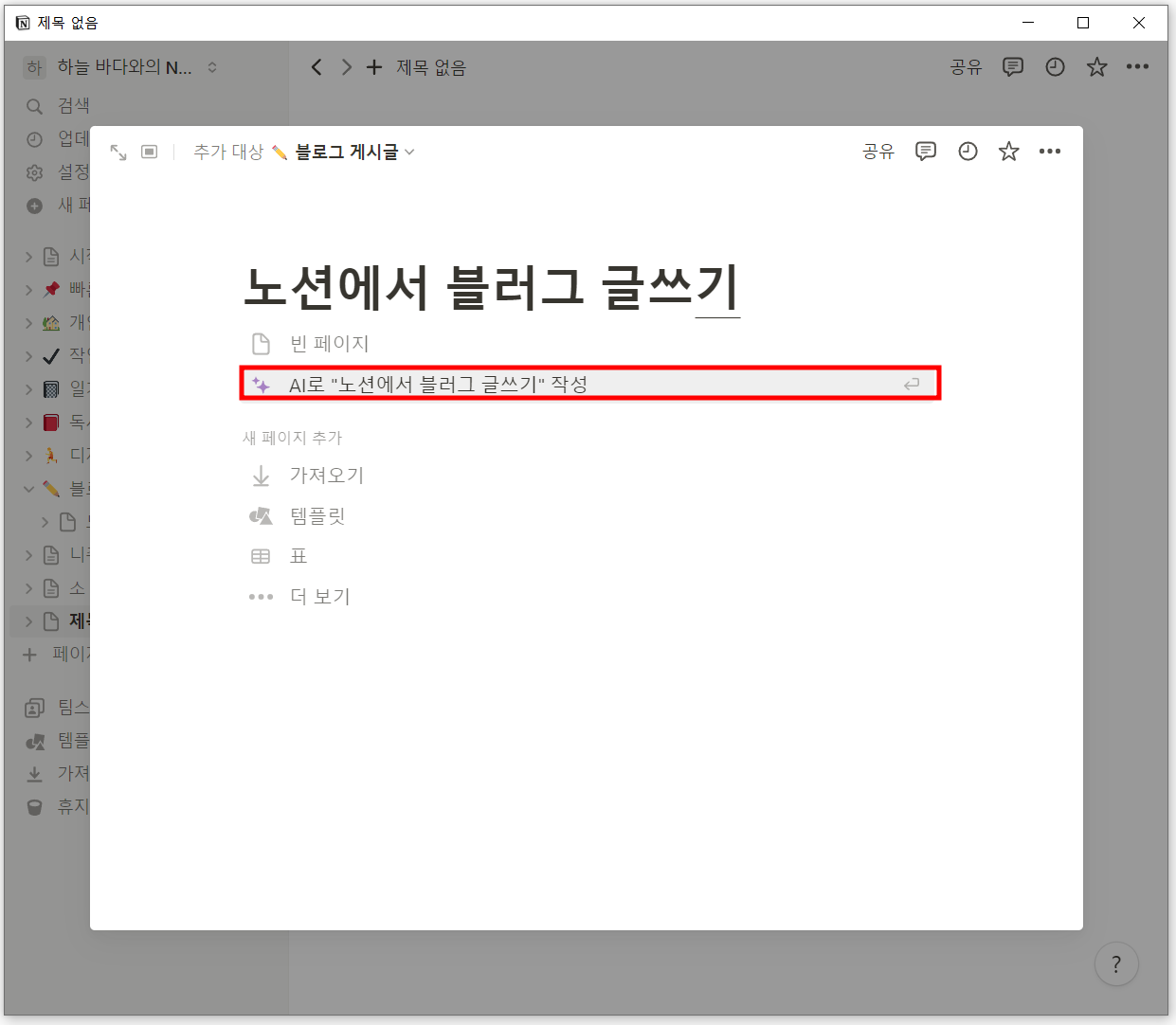Viewport: 1176px width, 1025px height.
Task: Select the 빈 페이지 option
Action: pyautogui.click(x=589, y=344)
